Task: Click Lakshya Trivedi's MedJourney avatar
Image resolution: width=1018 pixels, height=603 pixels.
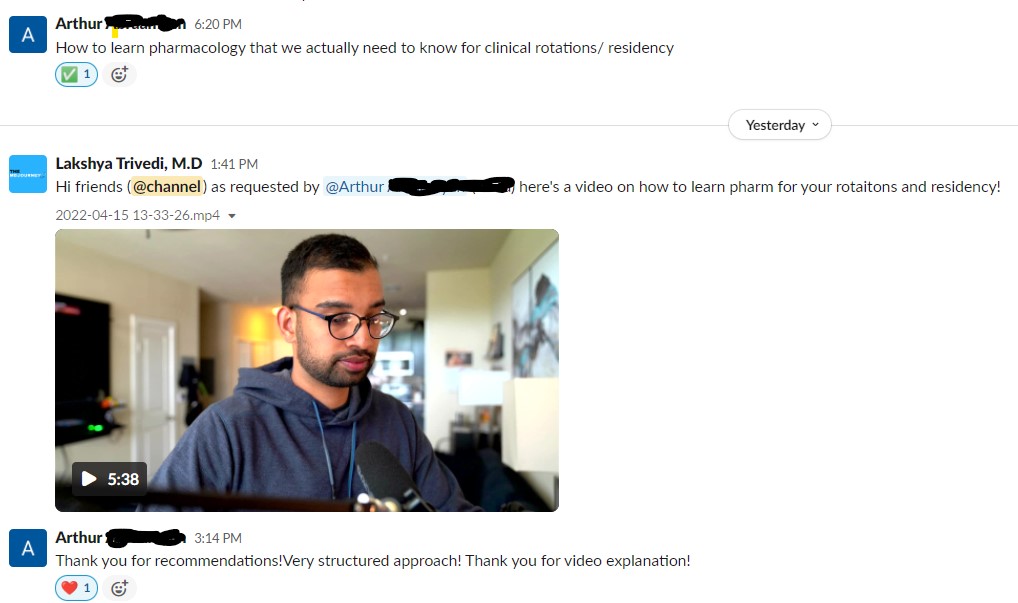Action: (x=28, y=174)
